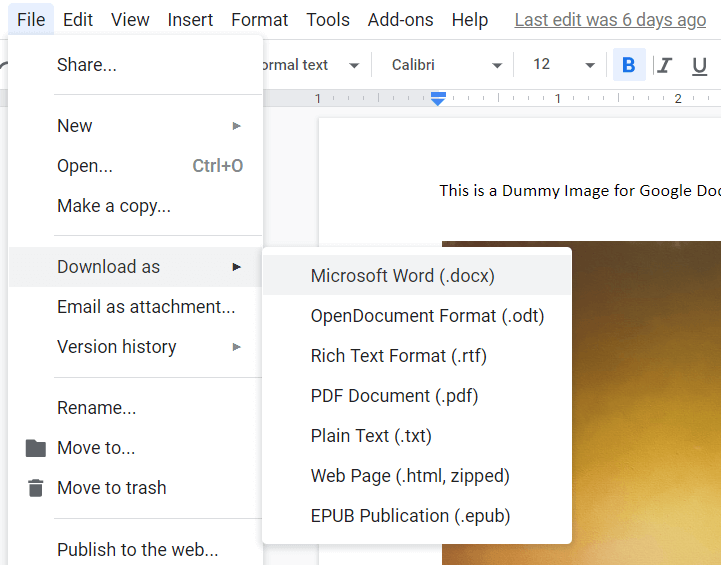
Task: Open the font size 12 dropdown
Action: coord(563,65)
